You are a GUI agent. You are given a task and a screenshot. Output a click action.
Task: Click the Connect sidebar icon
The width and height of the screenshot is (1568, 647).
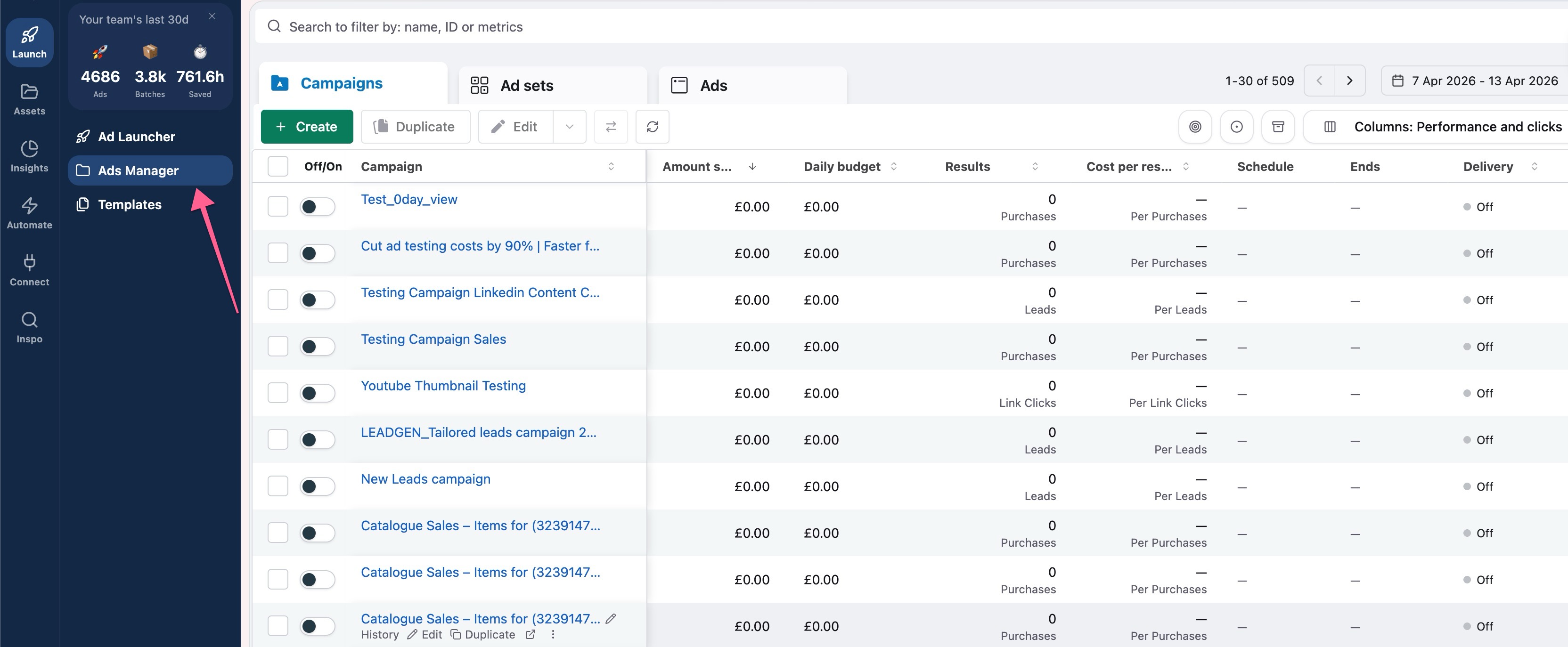[x=29, y=269]
